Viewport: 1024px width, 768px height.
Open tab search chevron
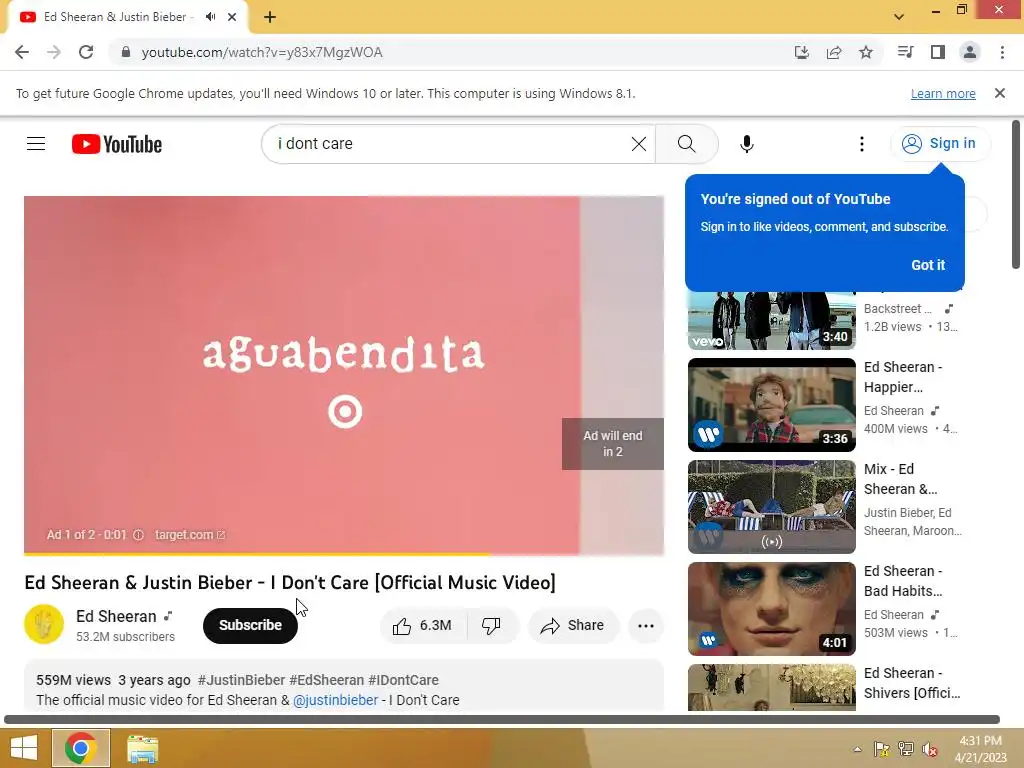[899, 17]
